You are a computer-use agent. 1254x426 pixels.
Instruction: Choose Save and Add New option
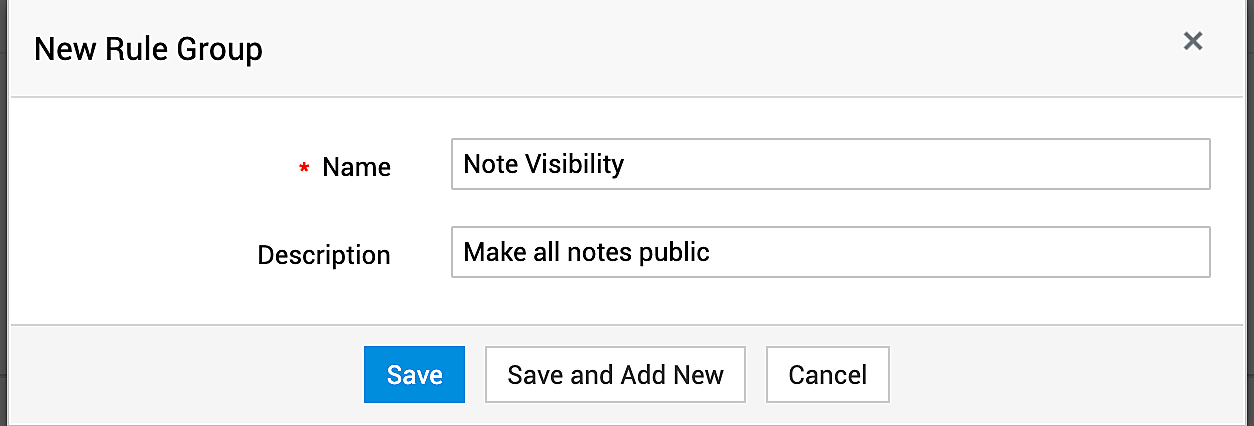coord(615,375)
